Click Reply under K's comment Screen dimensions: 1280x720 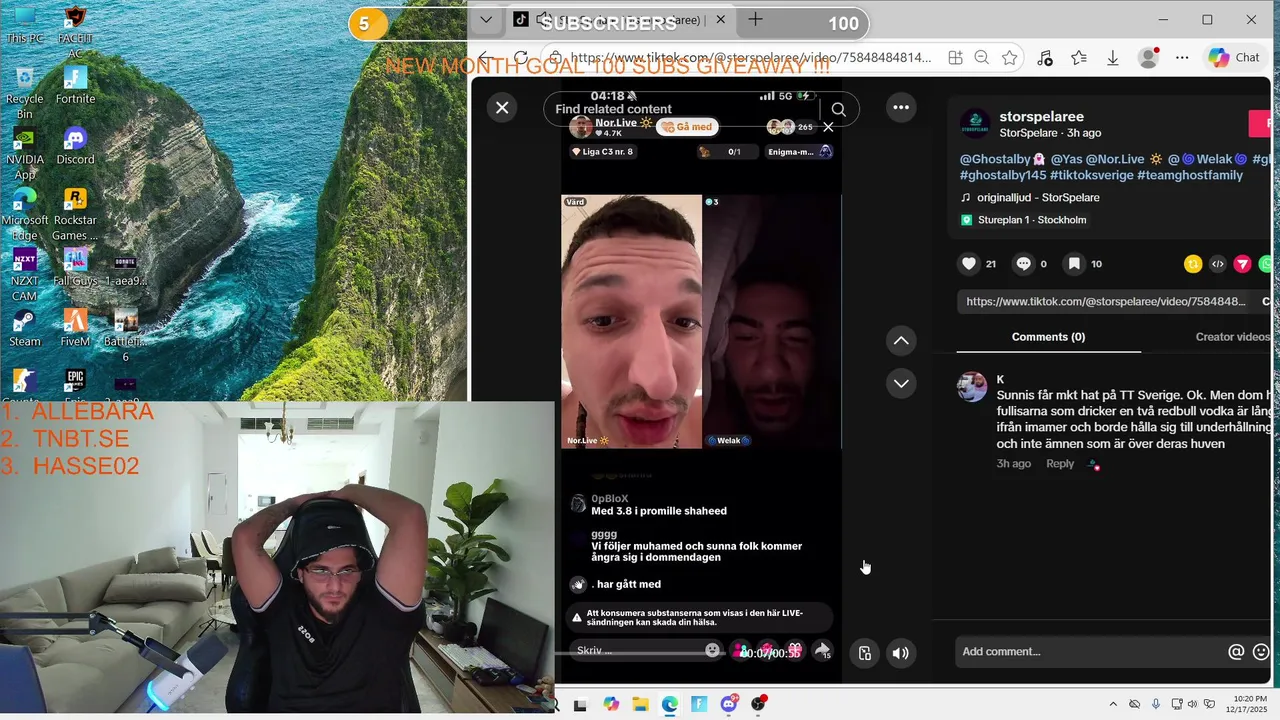coord(1060,464)
